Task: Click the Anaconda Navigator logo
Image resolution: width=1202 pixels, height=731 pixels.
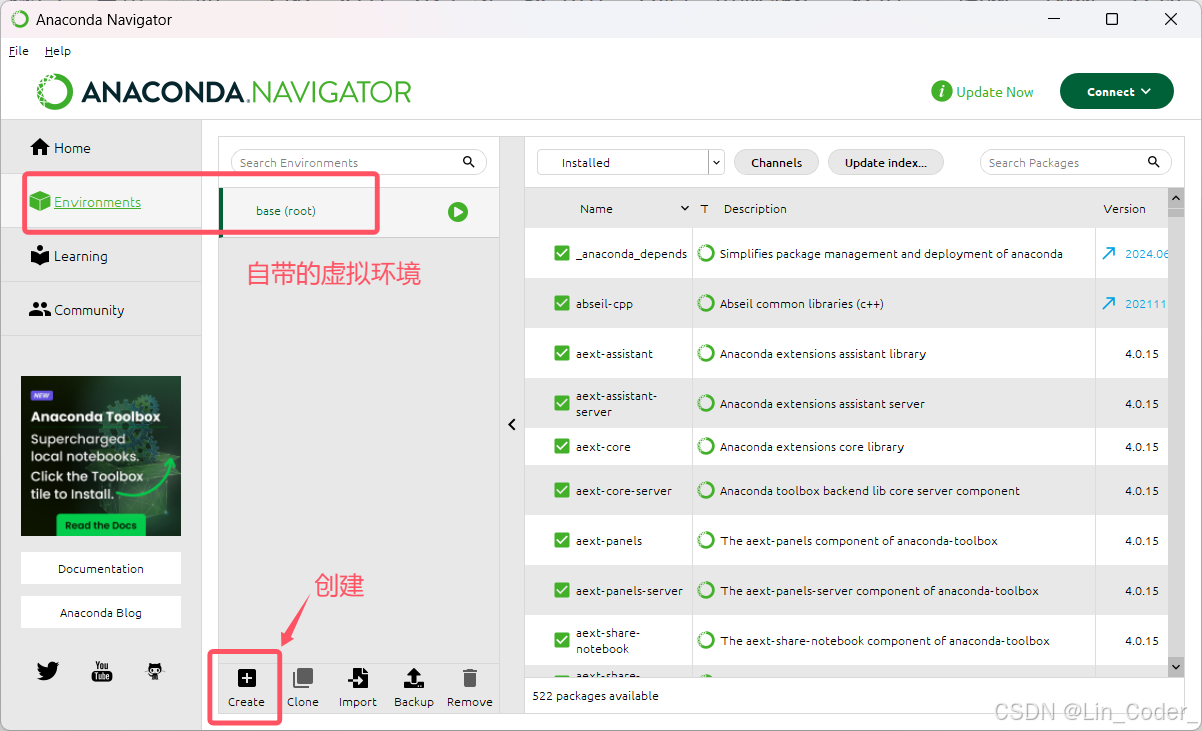Action: pyautogui.click(x=224, y=92)
